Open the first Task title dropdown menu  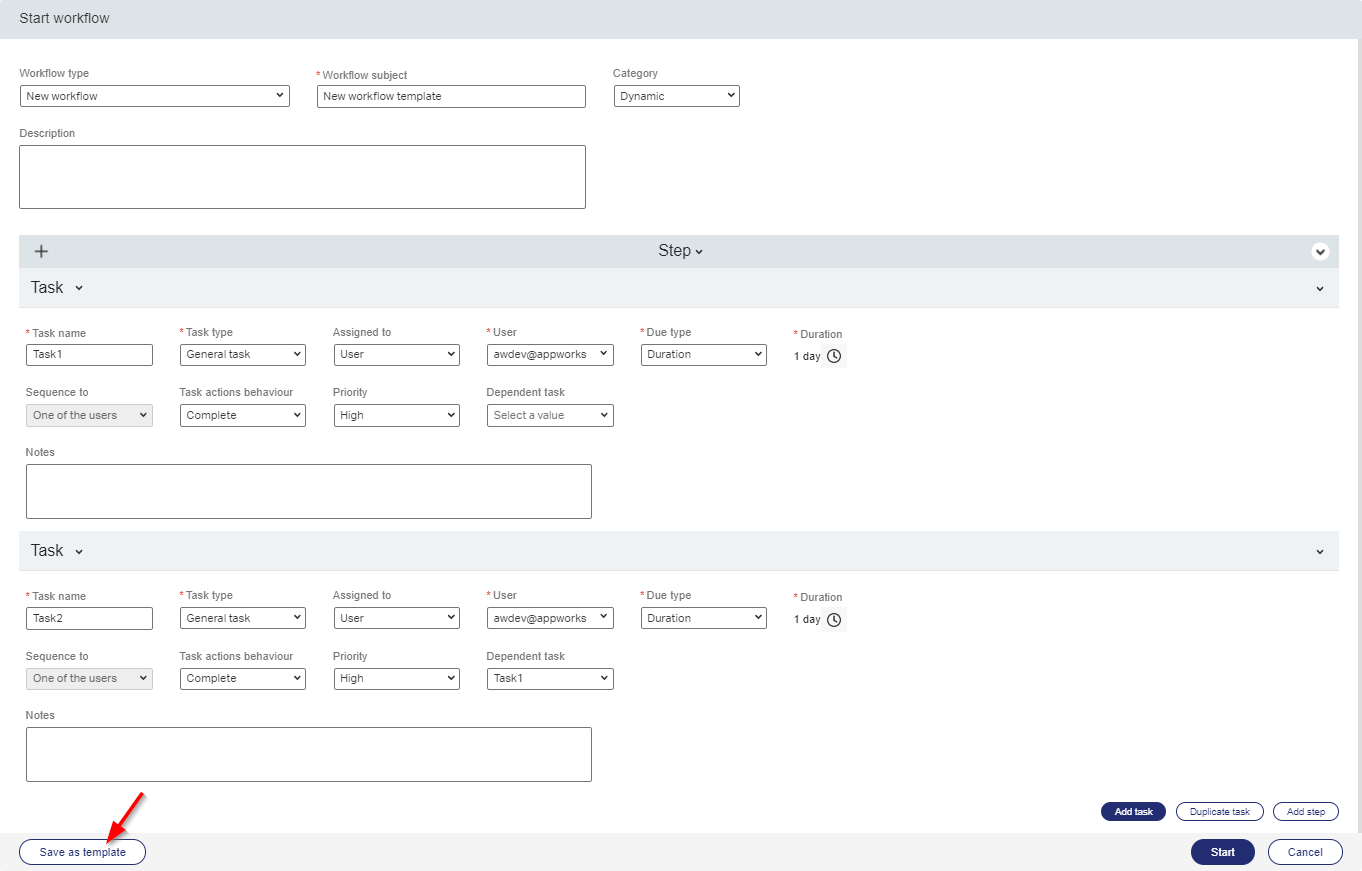click(x=57, y=288)
